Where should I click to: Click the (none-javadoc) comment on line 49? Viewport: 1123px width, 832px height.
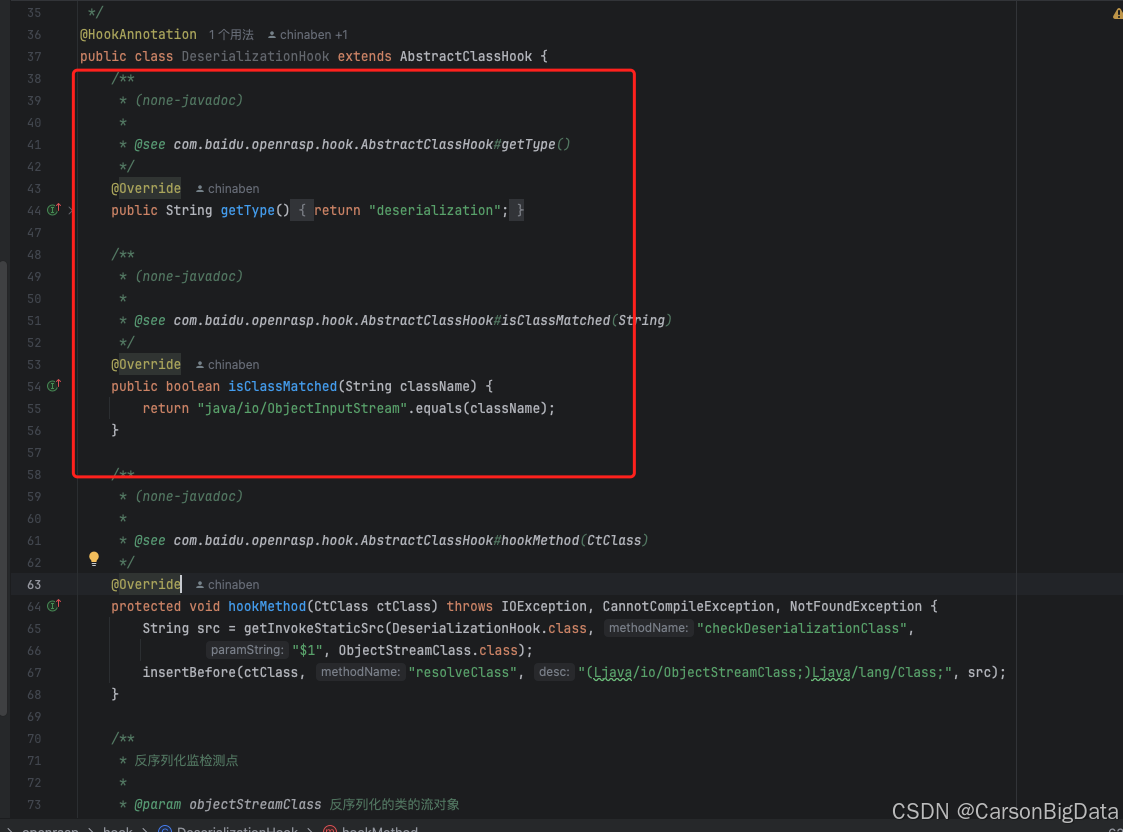tap(188, 276)
